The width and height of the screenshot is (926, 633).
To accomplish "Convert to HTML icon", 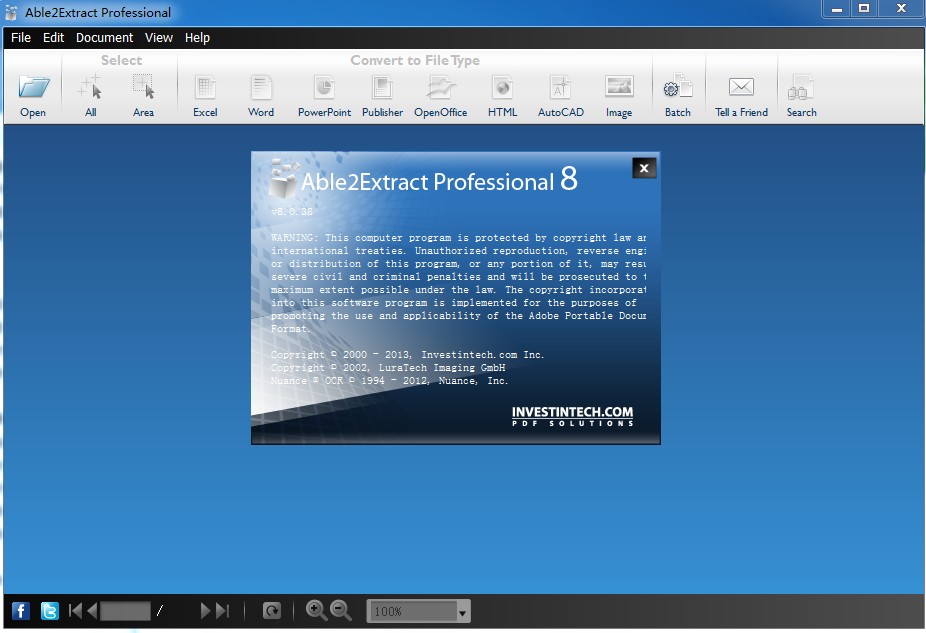I will click(503, 87).
